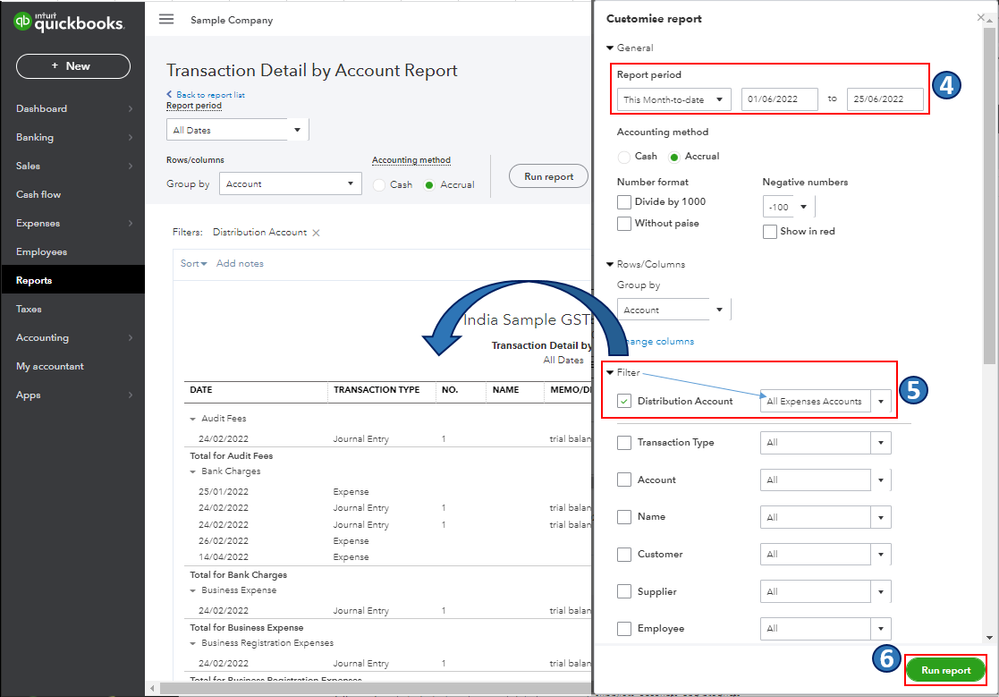999x697 pixels.
Task: Collapse the Audit Fees group arrow
Action: coord(193,419)
